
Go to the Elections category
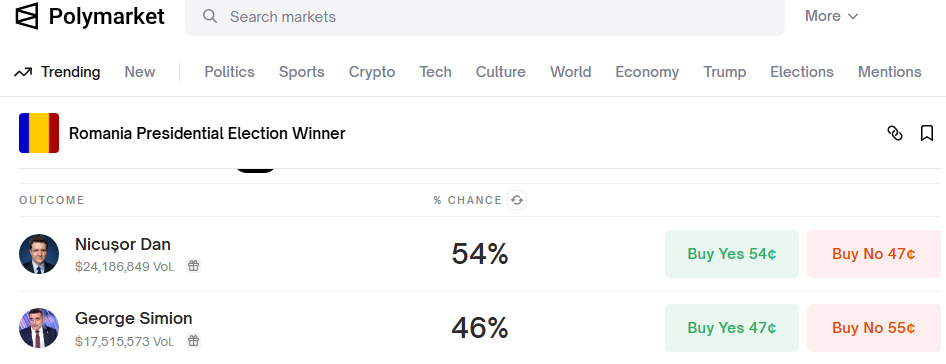pyautogui.click(x=802, y=72)
